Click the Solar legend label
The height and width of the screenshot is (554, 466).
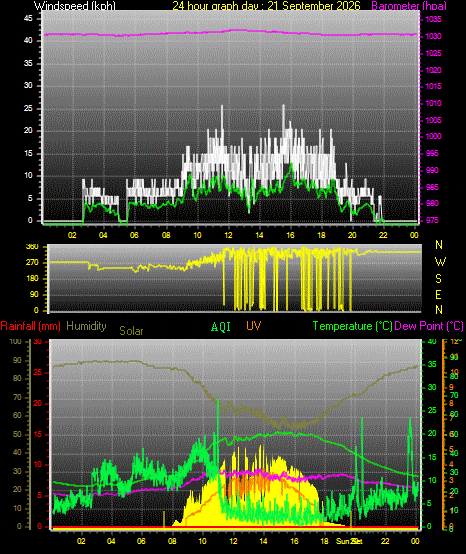(x=131, y=331)
